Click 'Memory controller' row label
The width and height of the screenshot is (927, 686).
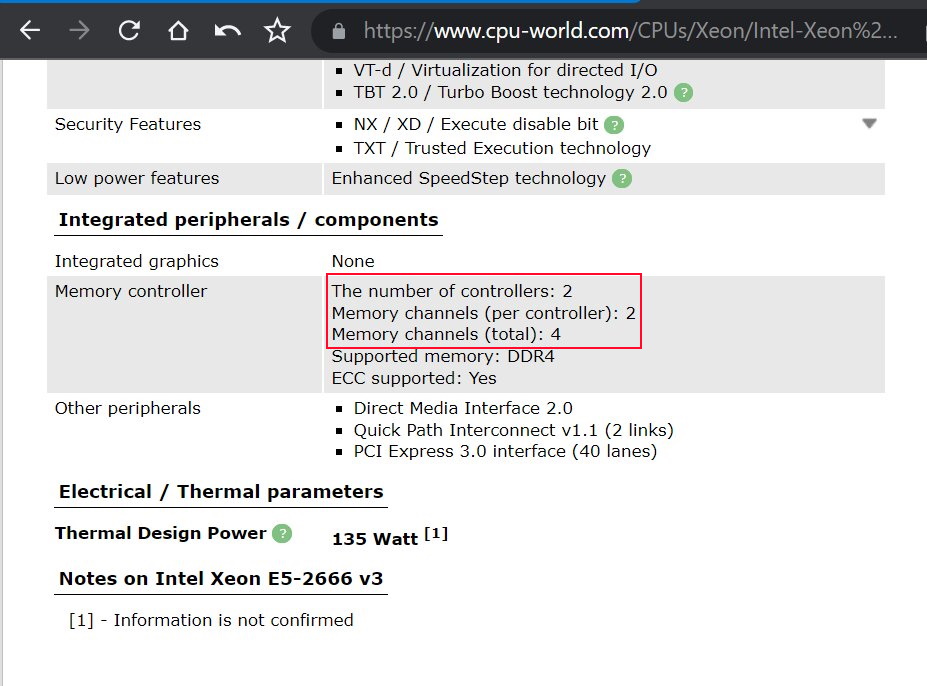pos(131,291)
